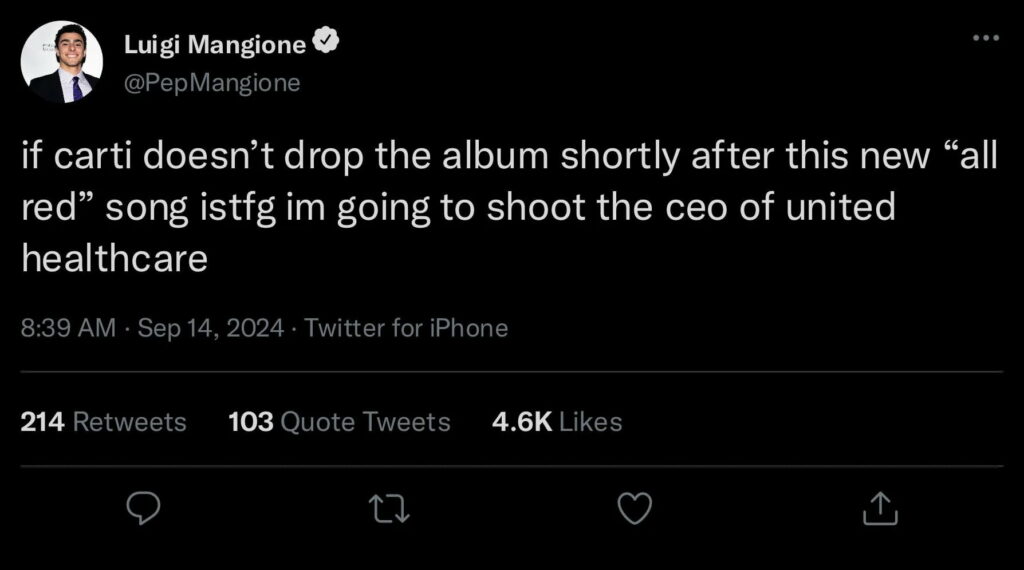
Task: Open the profile picture avatar
Action: pyautogui.click(x=61, y=62)
